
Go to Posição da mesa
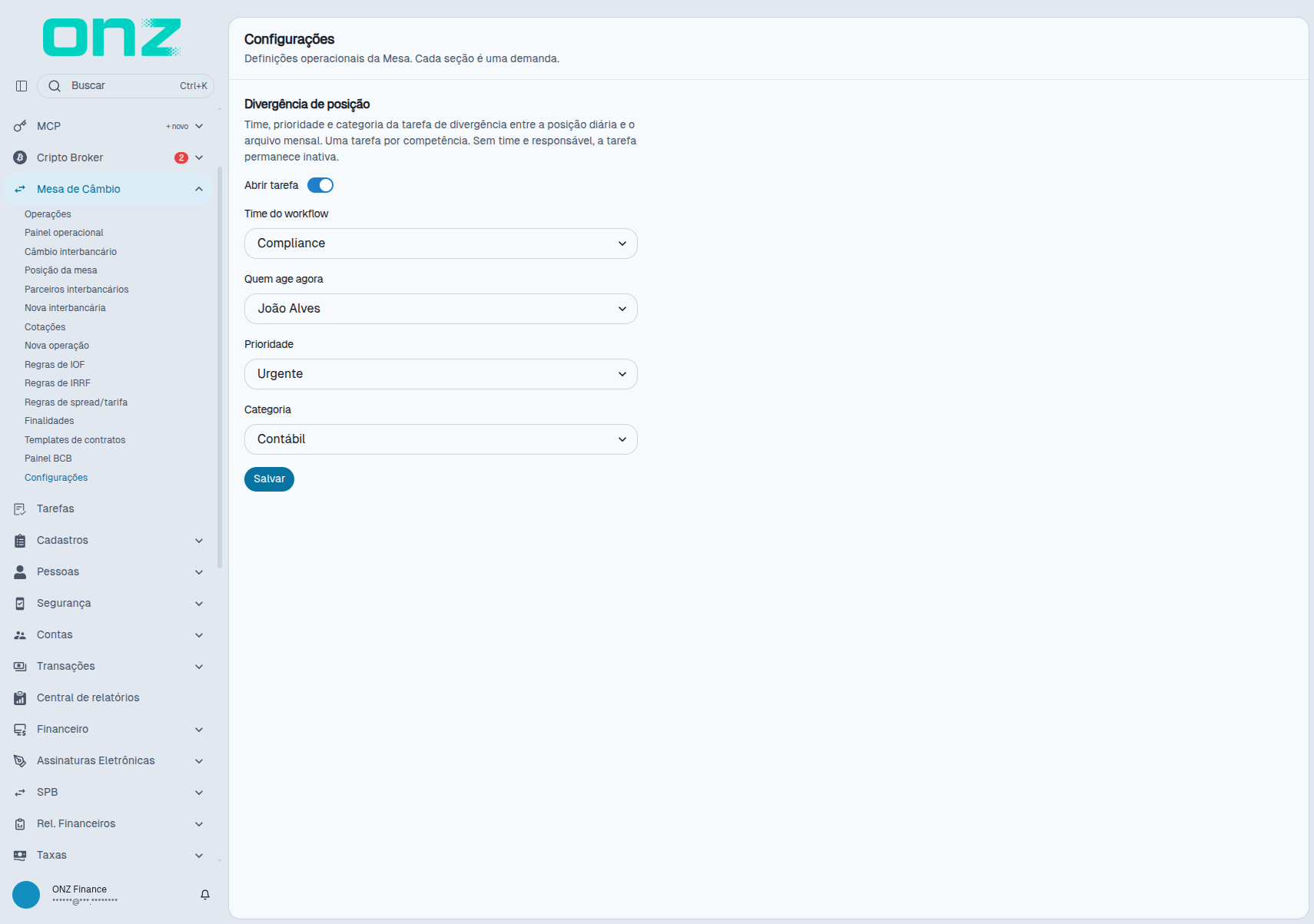tap(61, 270)
